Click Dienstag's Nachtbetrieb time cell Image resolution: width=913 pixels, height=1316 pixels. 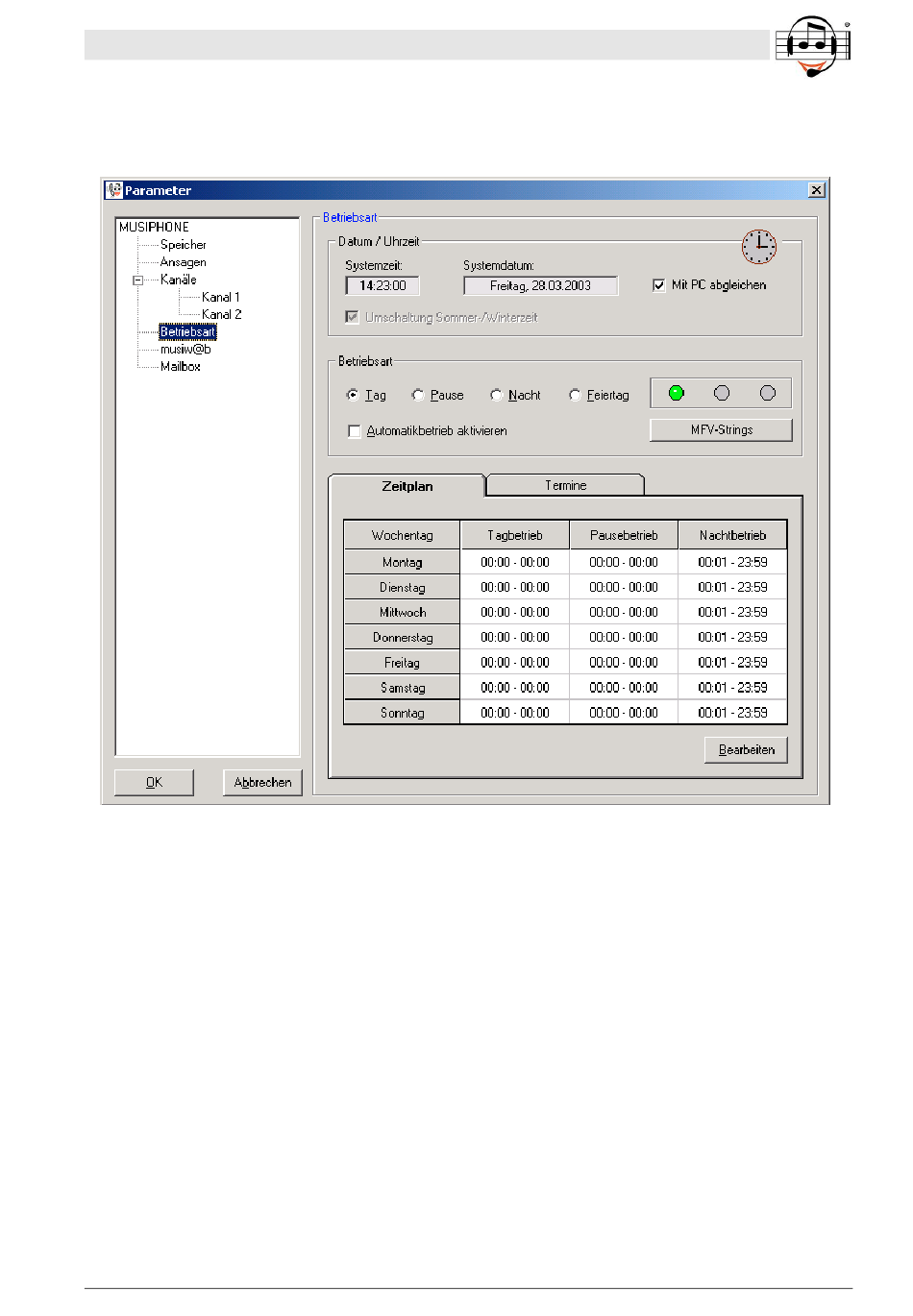[732, 587]
